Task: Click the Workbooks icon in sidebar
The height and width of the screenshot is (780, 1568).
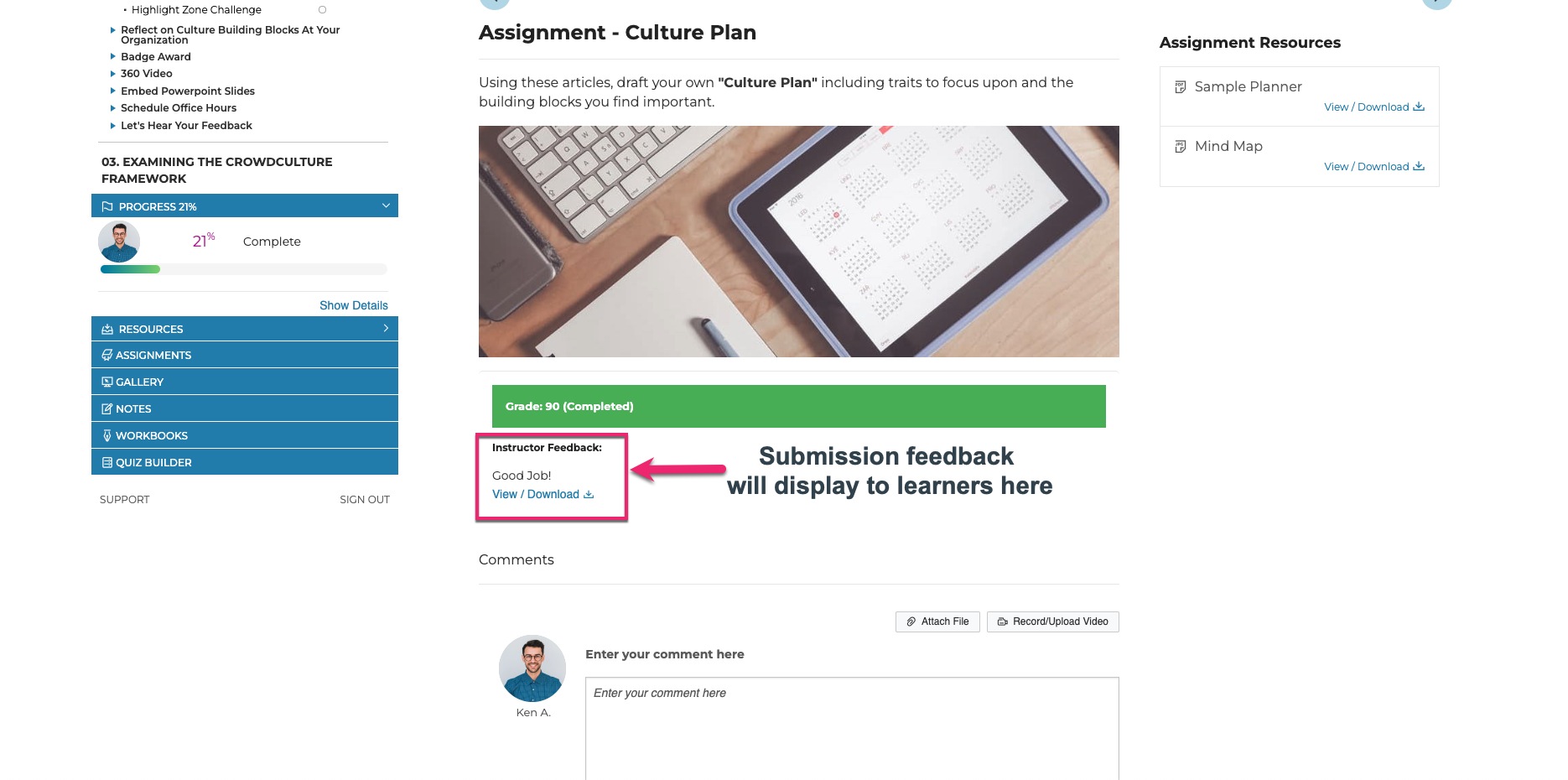Action: (x=106, y=436)
